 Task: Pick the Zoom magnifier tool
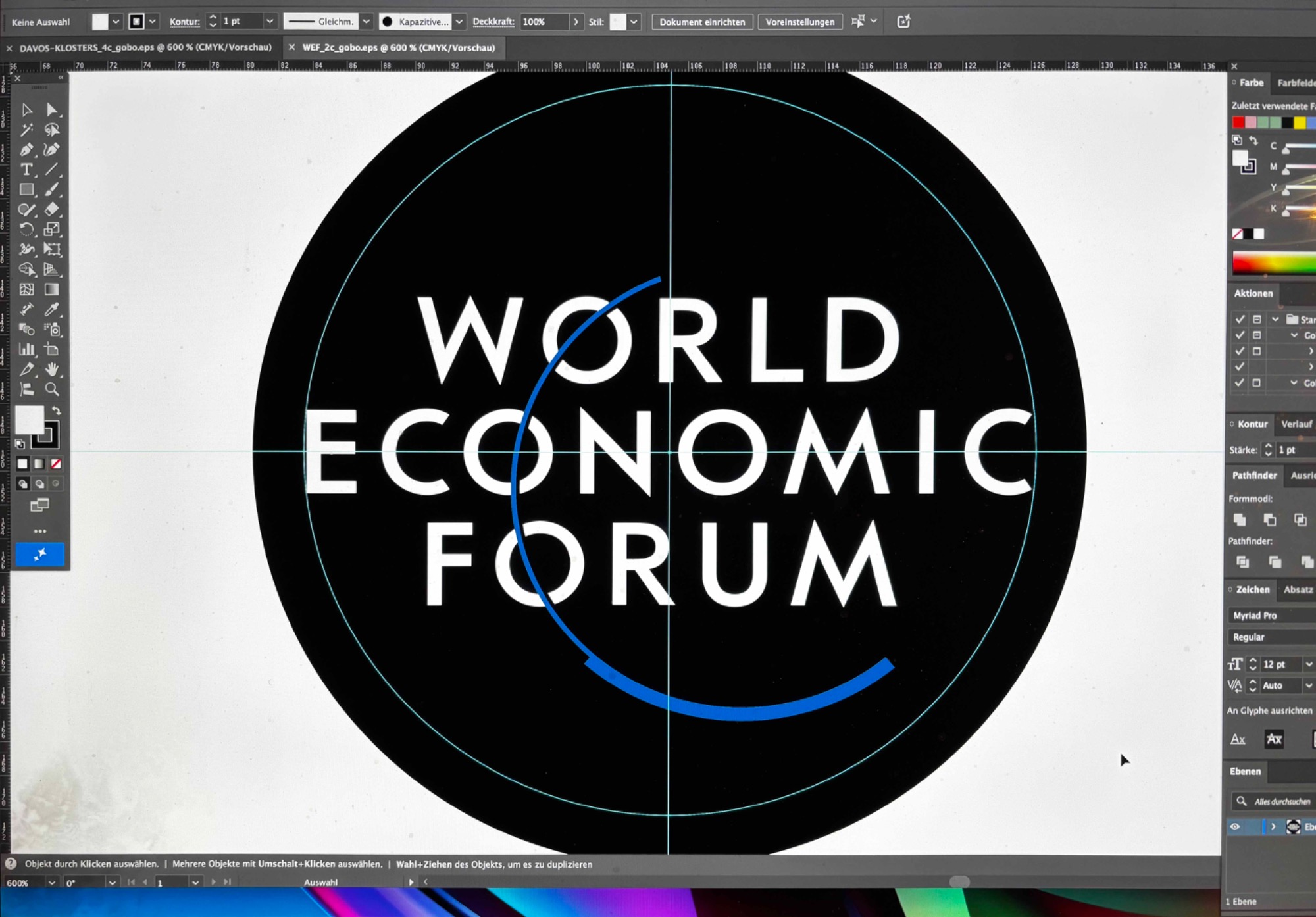pyautogui.click(x=52, y=389)
